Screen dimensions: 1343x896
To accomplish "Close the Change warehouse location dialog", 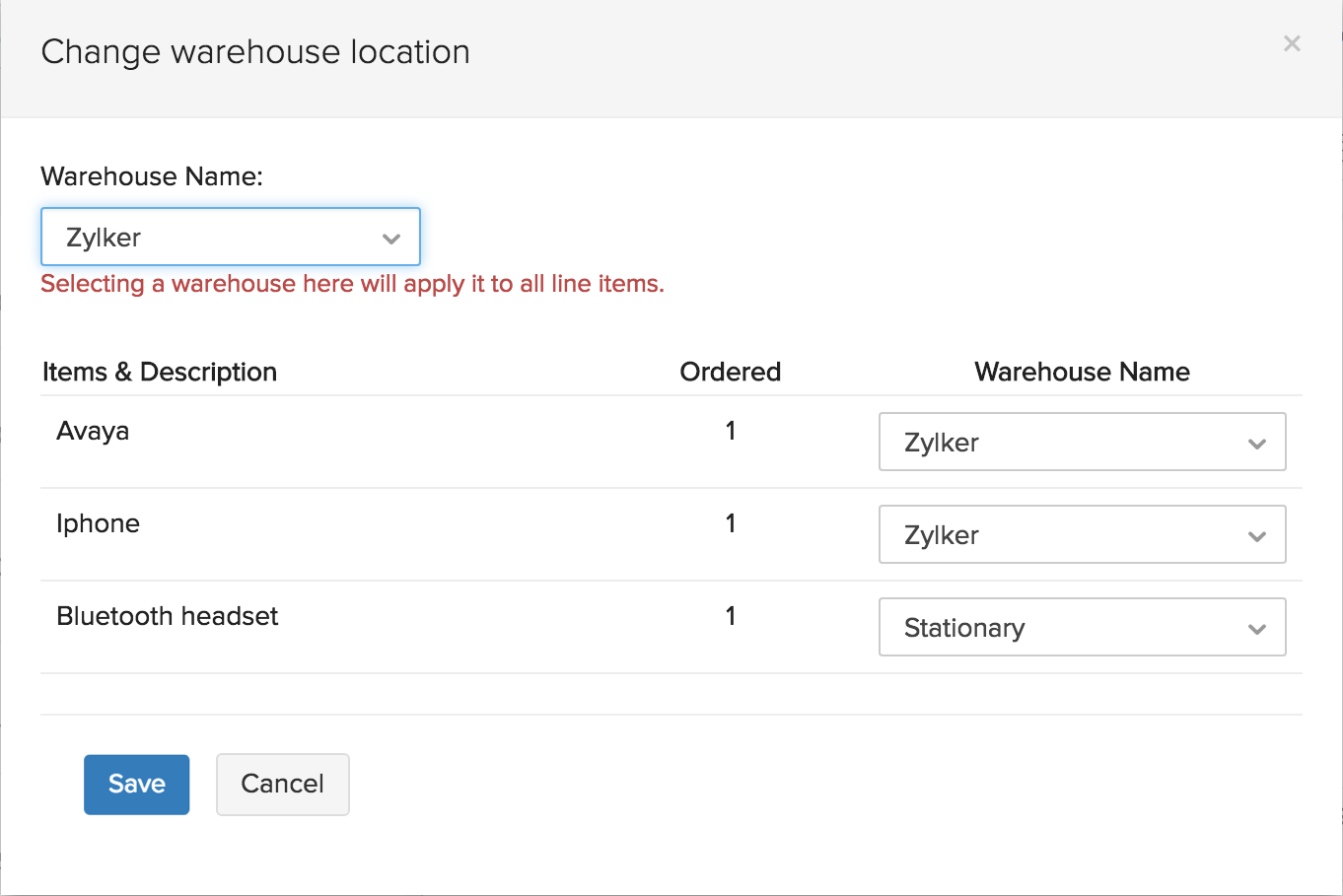I will pyautogui.click(x=1292, y=43).
